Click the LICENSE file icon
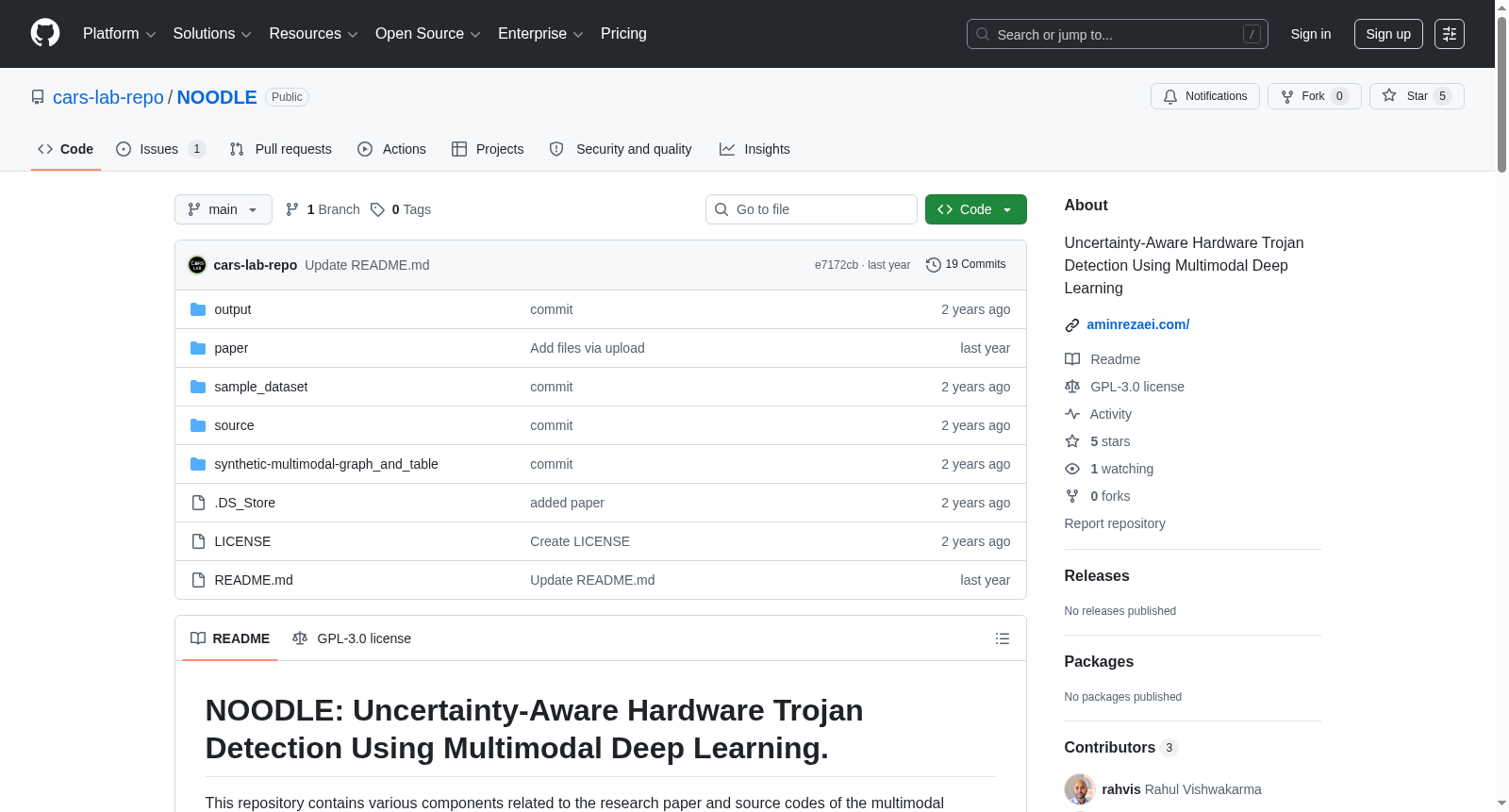1509x812 pixels. pyautogui.click(x=198, y=541)
